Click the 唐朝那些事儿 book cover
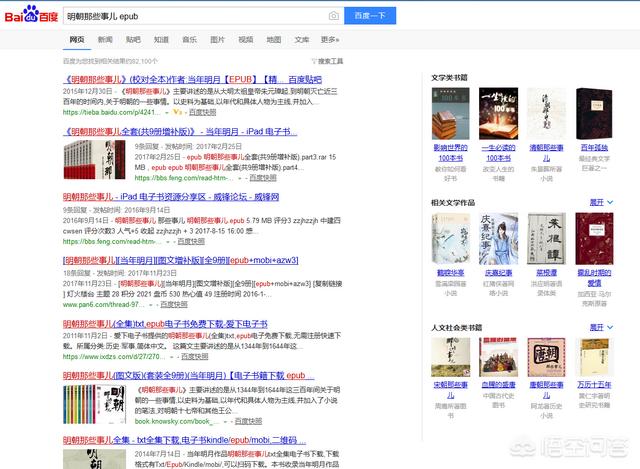The height and width of the screenshot is (469, 640). pyautogui.click(x=547, y=357)
